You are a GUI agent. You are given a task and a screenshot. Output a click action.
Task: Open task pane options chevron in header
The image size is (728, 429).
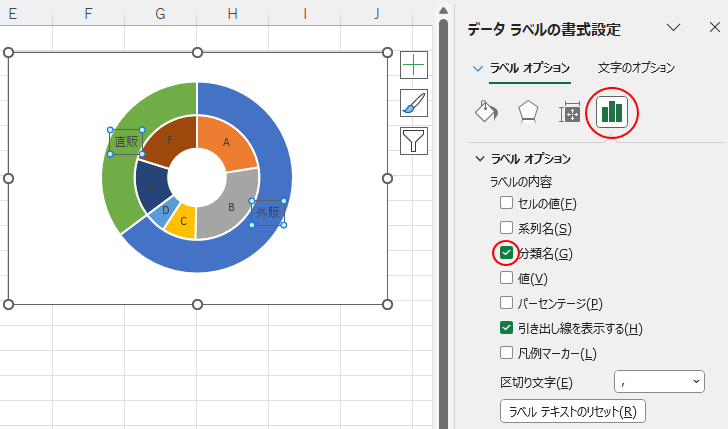(673, 27)
